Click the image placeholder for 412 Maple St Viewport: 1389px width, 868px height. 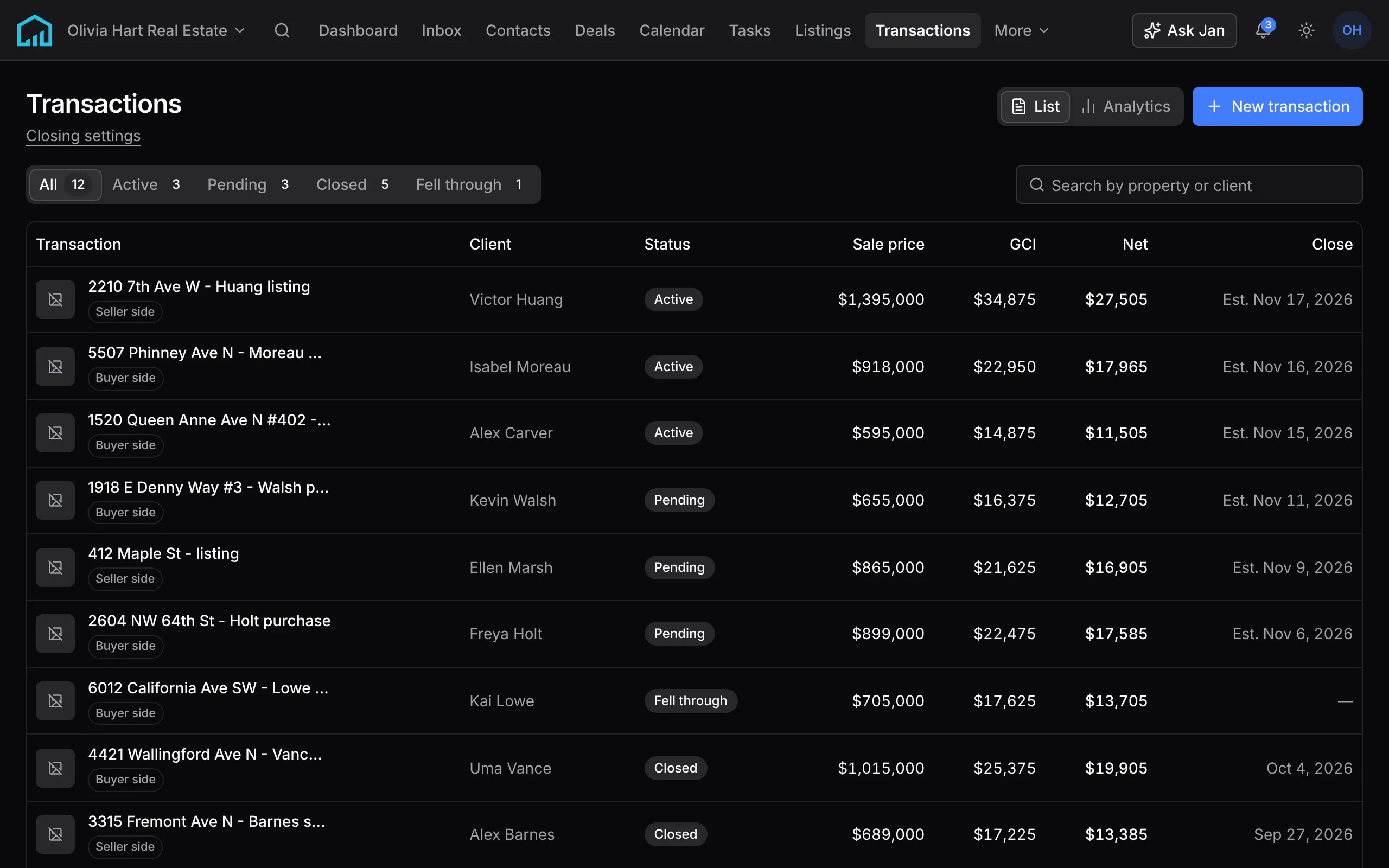55,567
